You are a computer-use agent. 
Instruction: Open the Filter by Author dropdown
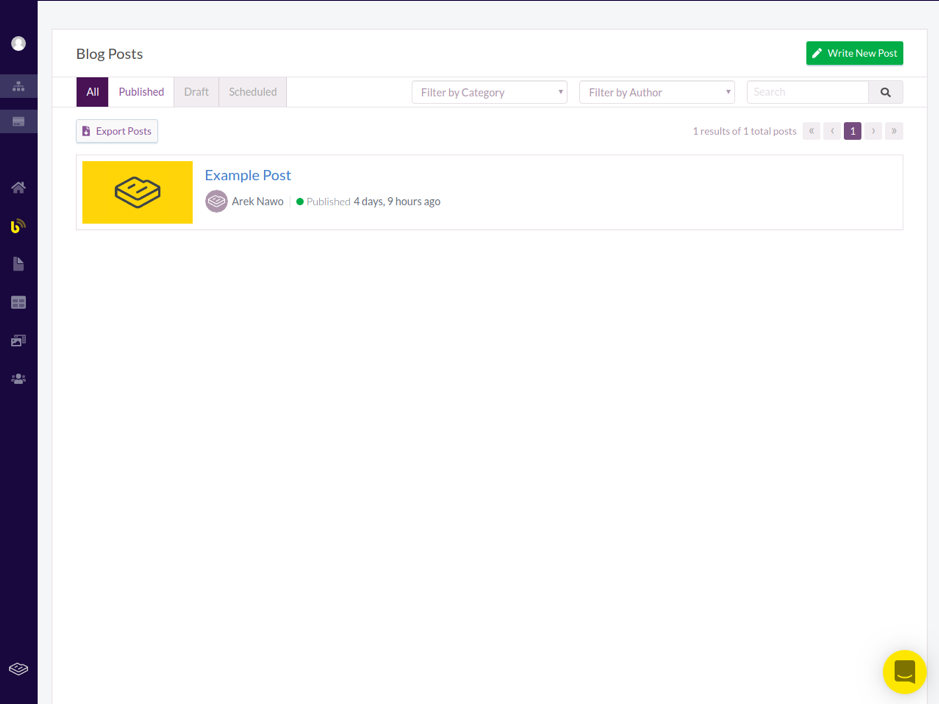click(657, 91)
